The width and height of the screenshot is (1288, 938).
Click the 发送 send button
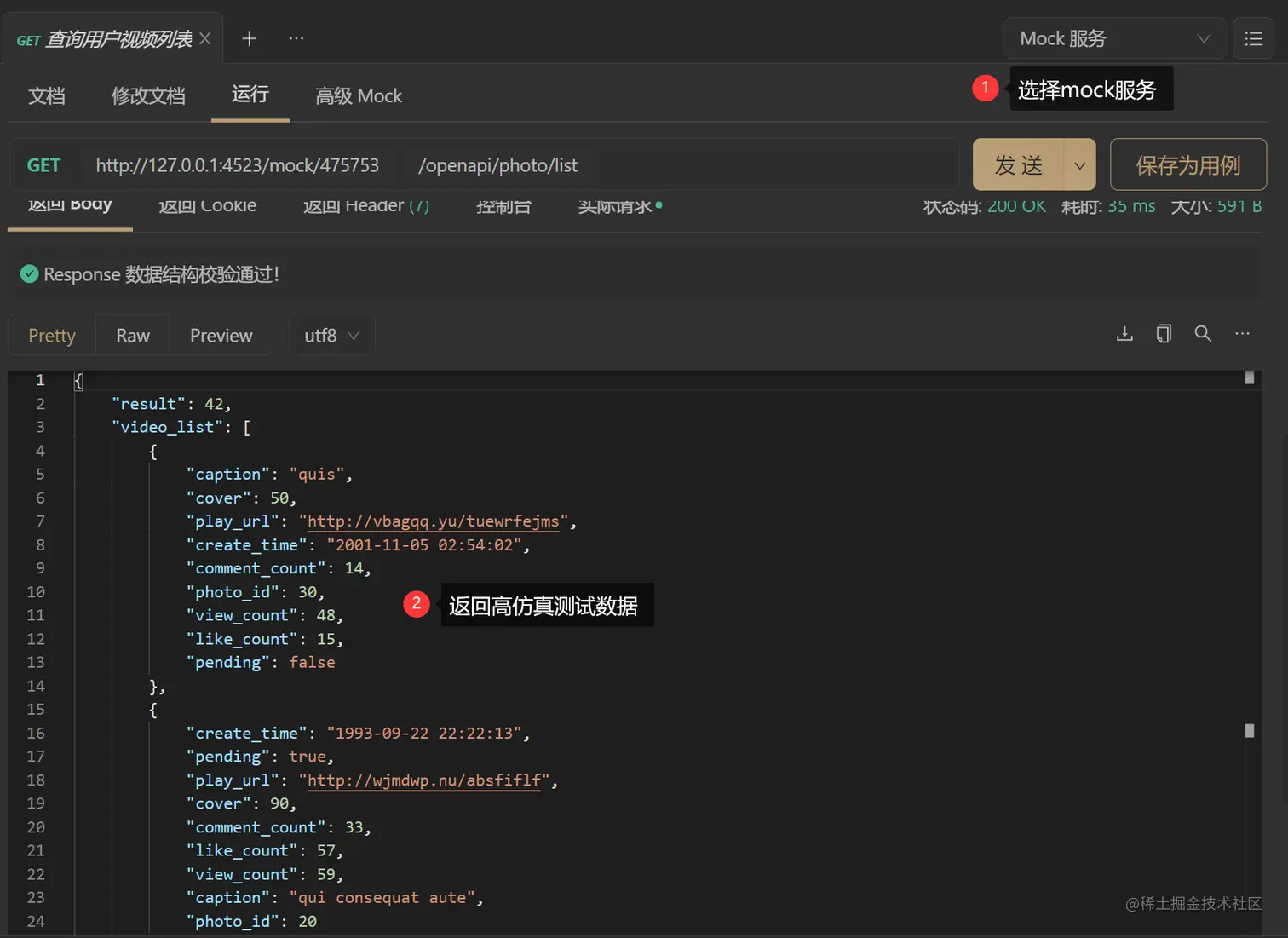1019,164
